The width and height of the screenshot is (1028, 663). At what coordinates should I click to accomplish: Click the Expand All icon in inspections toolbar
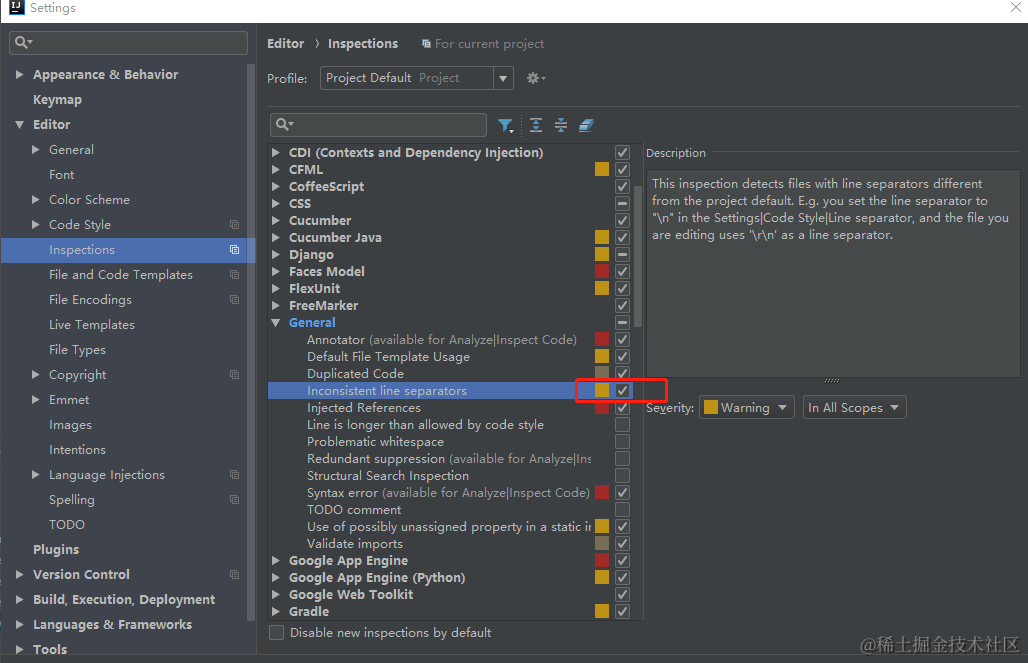click(x=536, y=125)
